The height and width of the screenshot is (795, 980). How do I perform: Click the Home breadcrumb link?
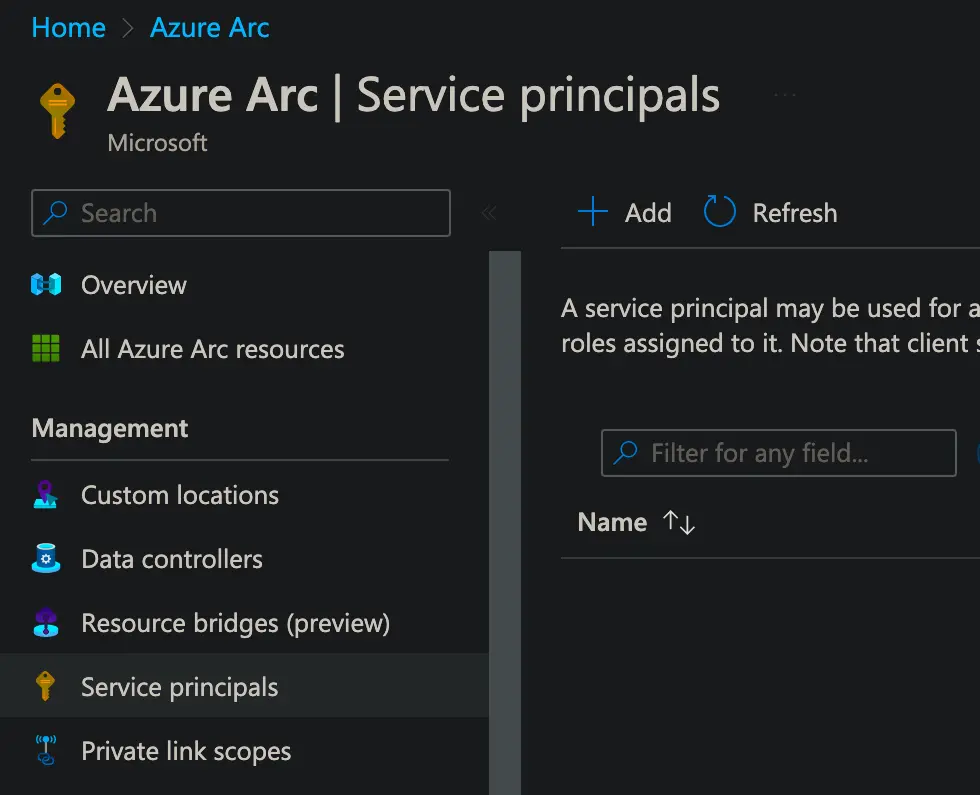[67, 27]
